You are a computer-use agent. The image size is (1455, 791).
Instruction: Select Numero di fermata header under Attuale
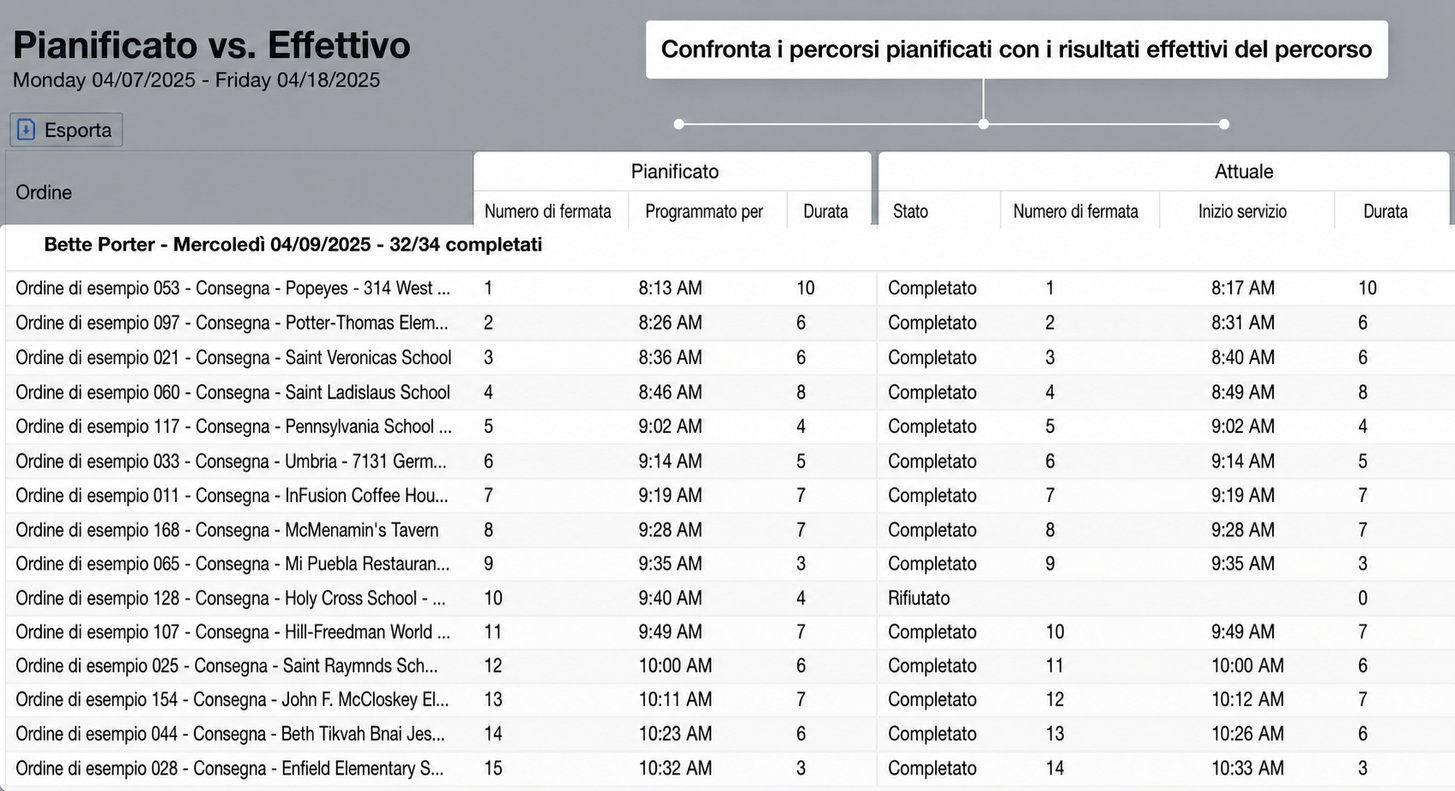click(x=1076, y=211)
